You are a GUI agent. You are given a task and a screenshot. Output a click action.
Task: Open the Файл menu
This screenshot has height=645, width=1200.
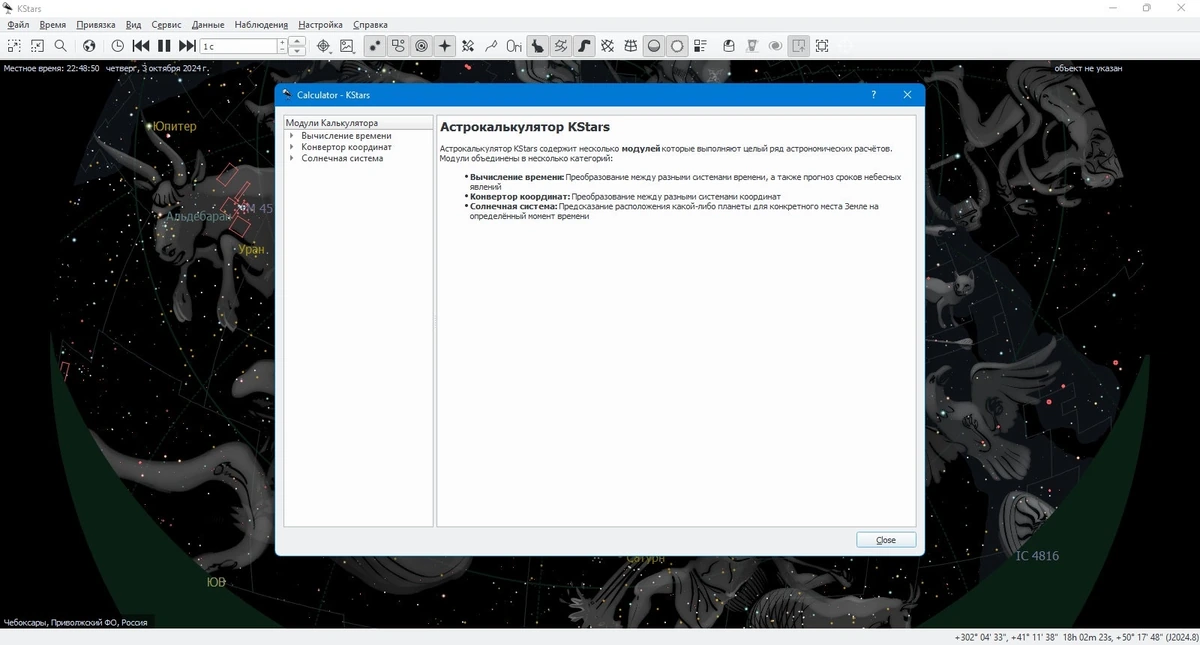(x=18, y=24)
